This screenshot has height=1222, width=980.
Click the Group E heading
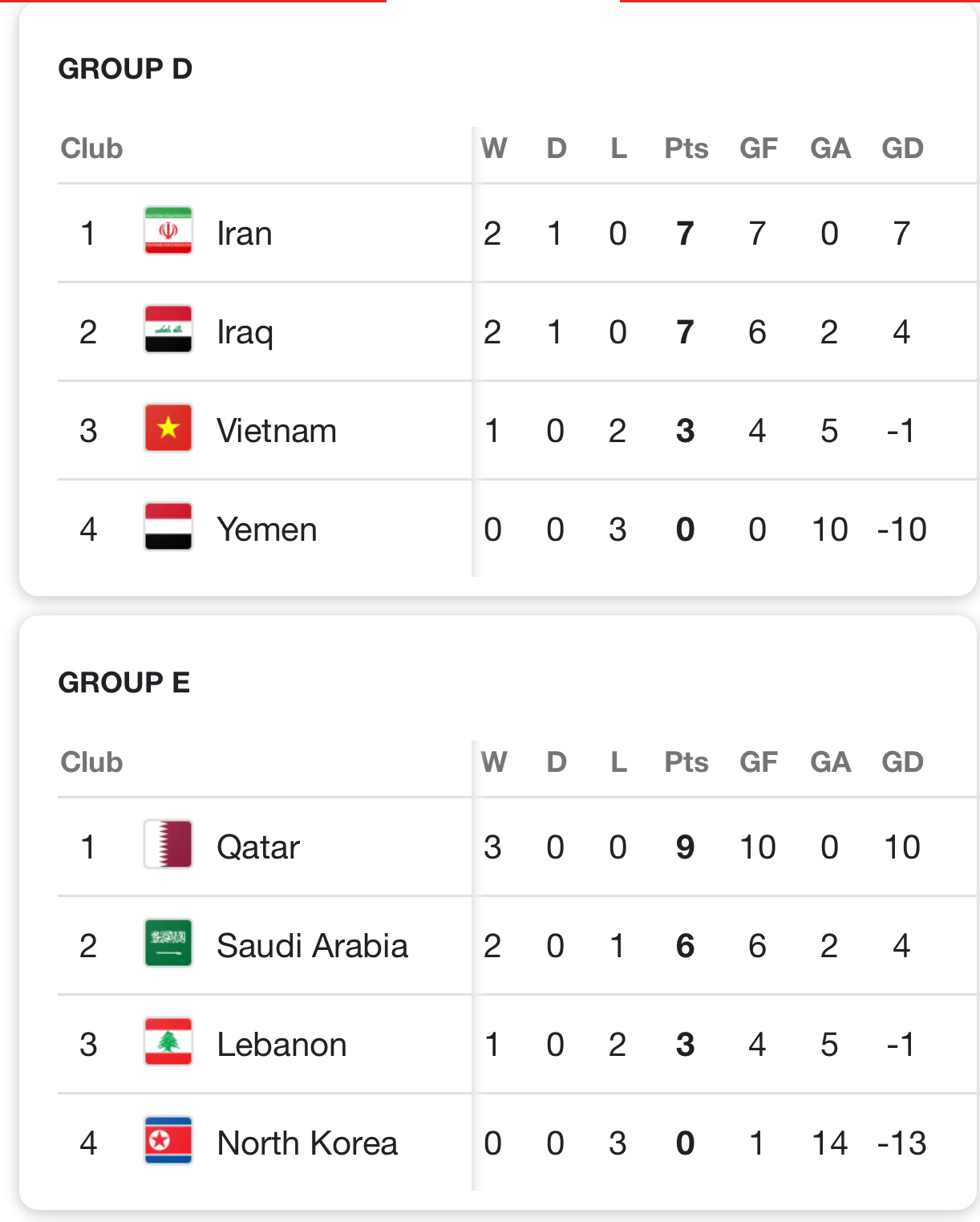(124, 683)
